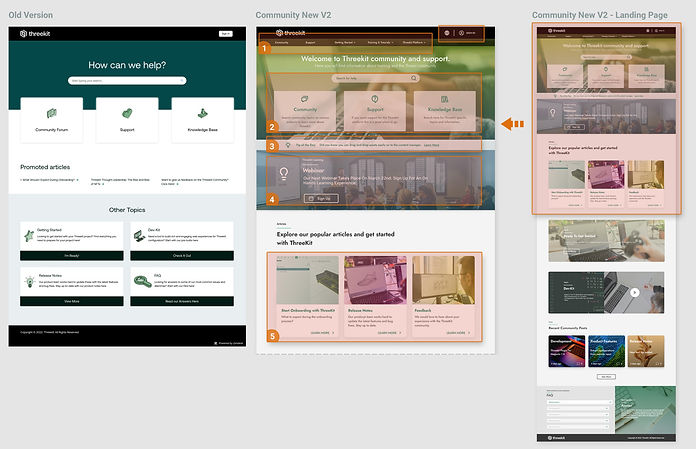Open the Ready To Get Started banner on Landing Page
Screen dimensions: 696x449
pos(606,240)
